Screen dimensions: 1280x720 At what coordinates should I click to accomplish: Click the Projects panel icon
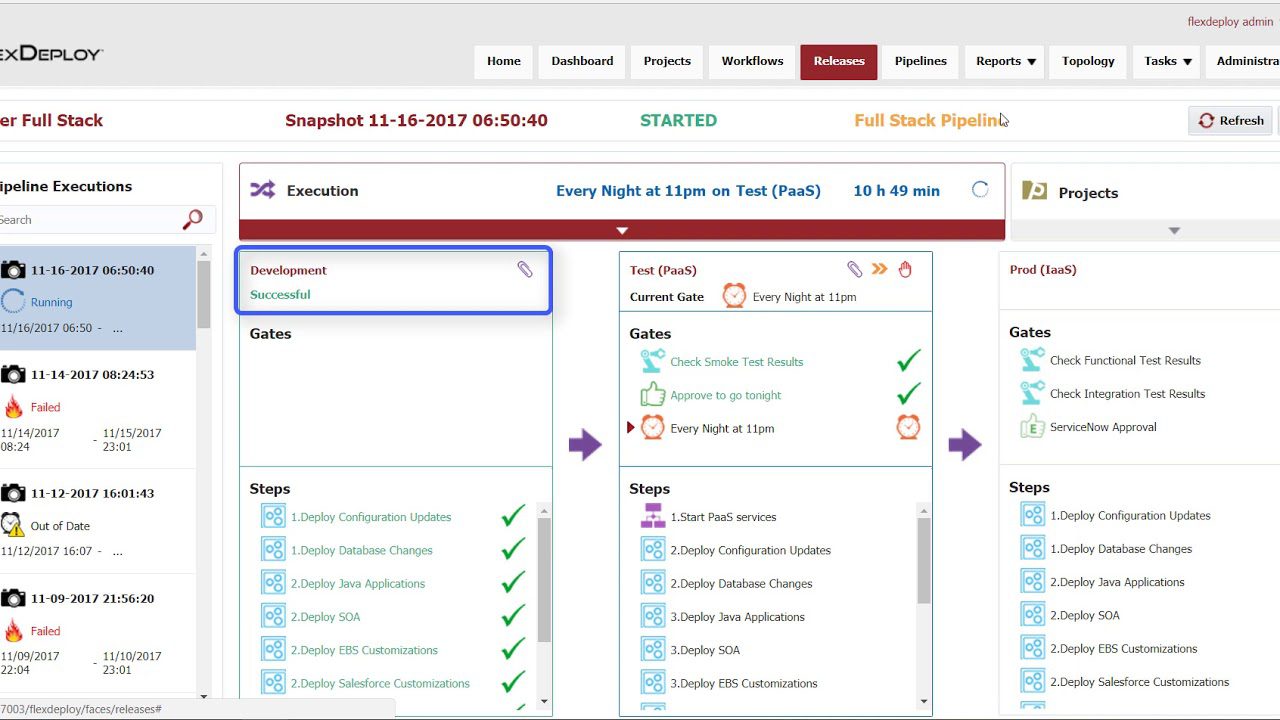tap(1034, 191)
